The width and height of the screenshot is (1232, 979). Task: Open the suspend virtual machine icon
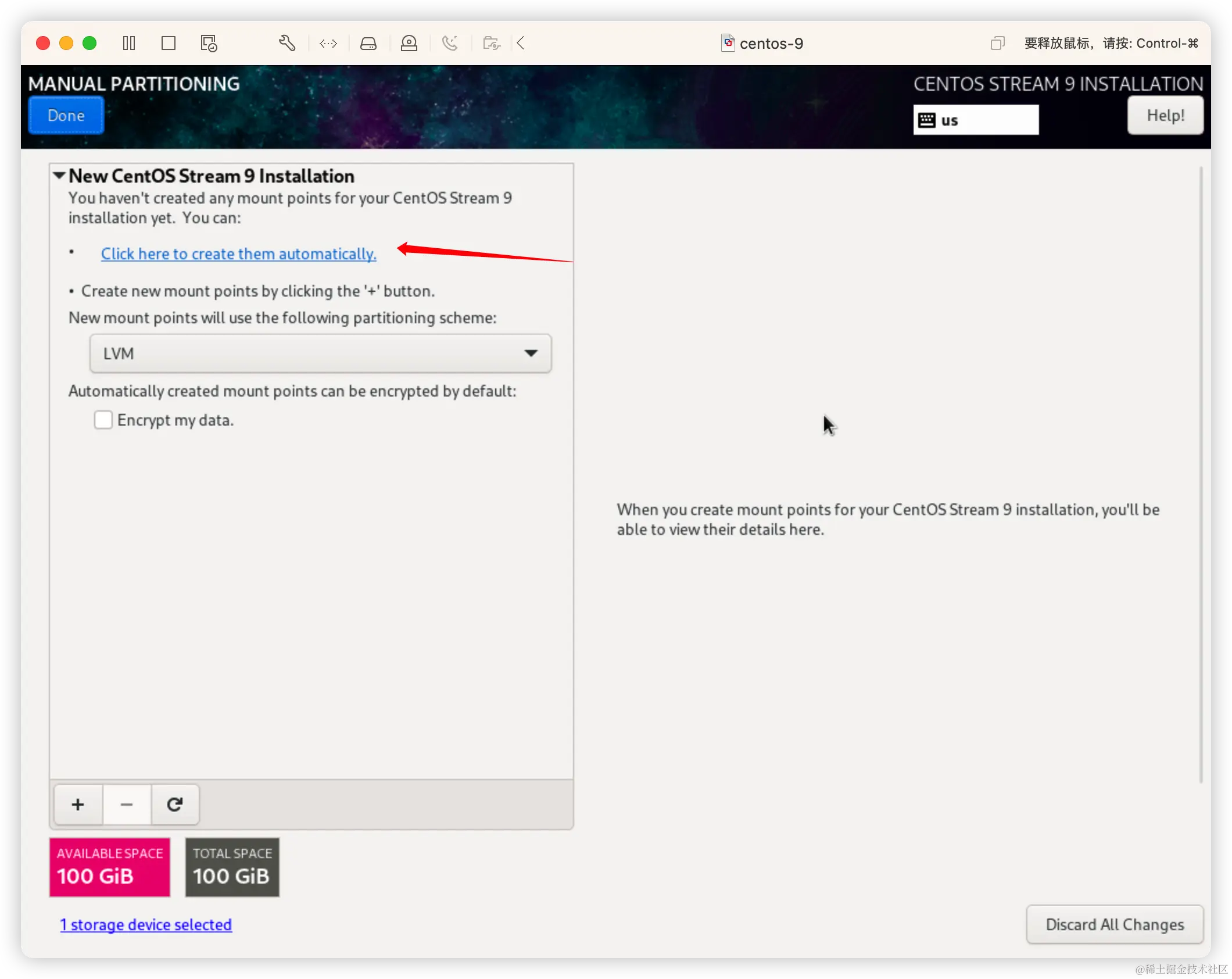(x=208, y=44)
